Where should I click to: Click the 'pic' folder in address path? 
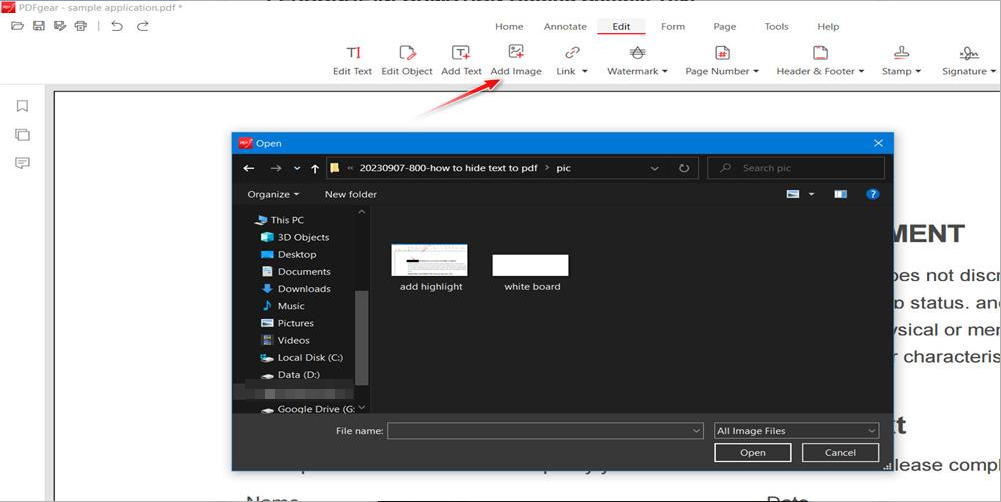click(563, 169)
